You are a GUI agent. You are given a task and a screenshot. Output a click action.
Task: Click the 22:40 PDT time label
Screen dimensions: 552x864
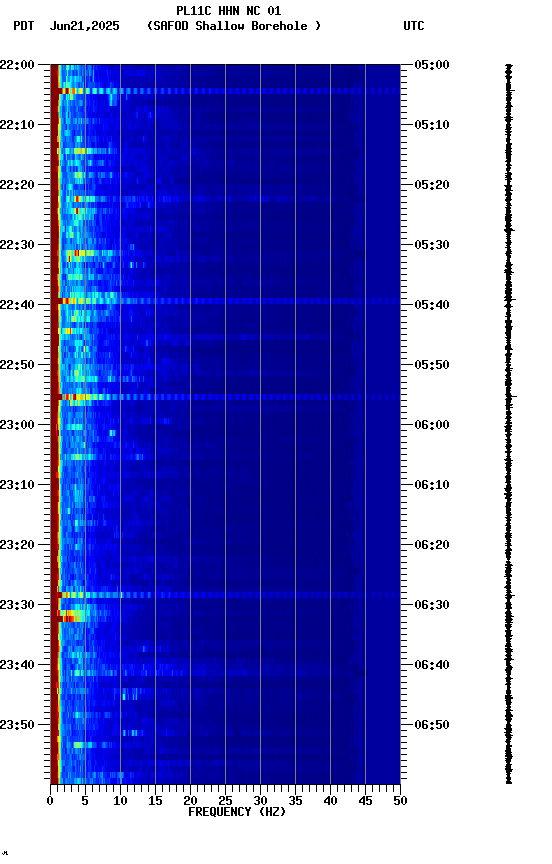pyautogui.click(x=17, y=305)
